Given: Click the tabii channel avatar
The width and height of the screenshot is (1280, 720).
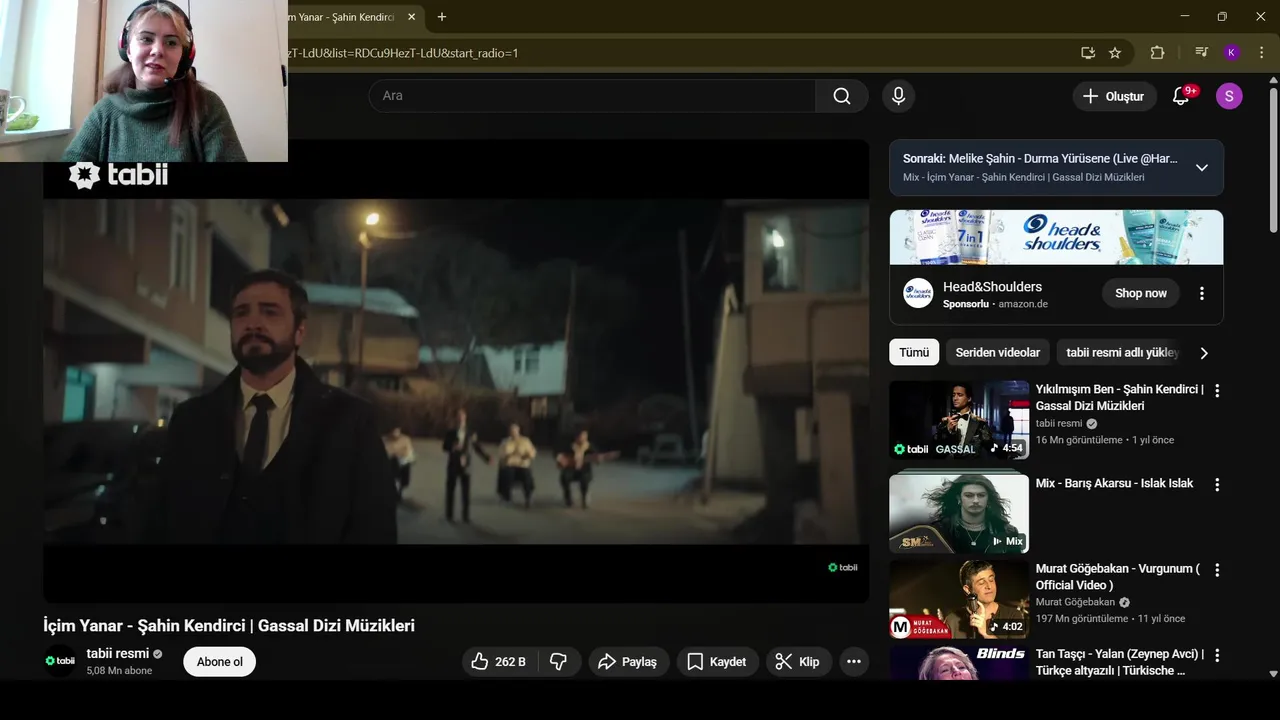Looking at the screenshot, I should point(60,661).
